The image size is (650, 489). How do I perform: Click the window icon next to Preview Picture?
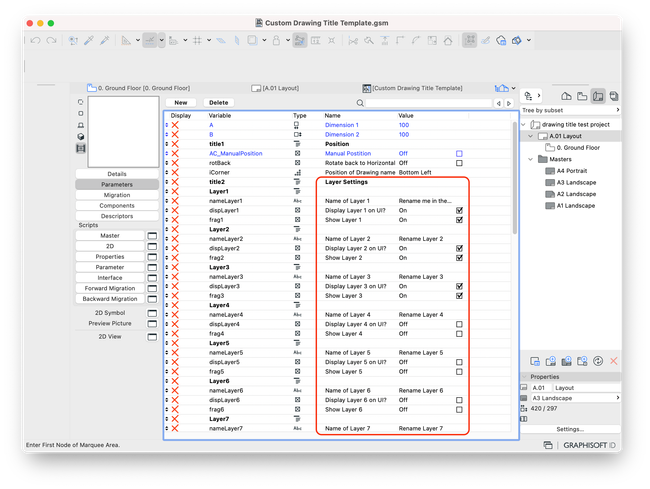152,323
